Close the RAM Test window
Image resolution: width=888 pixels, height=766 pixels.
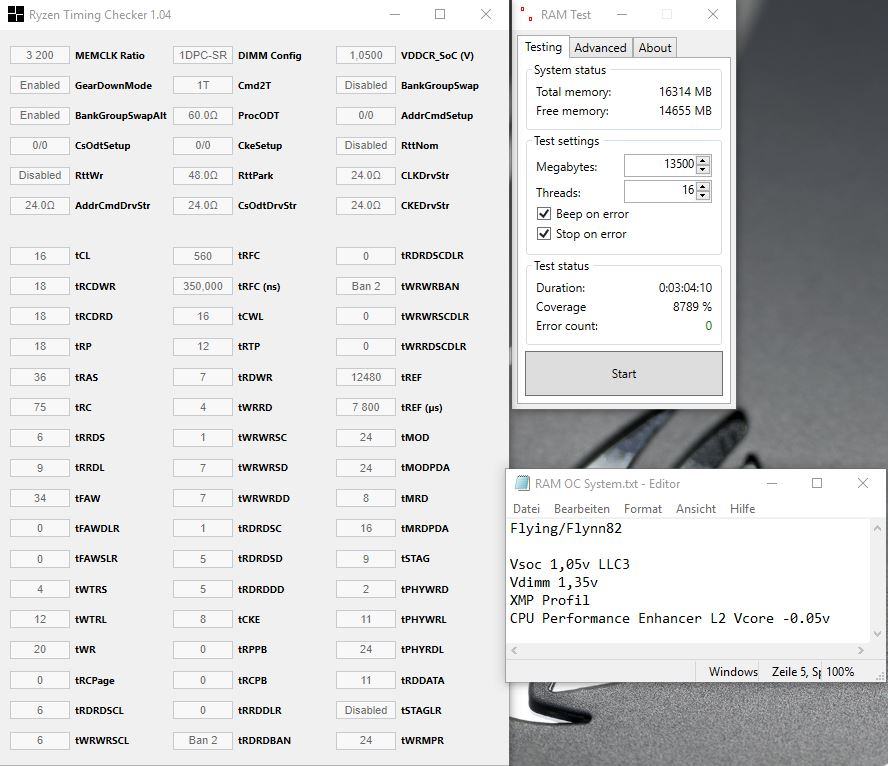[x=713, y=14]
